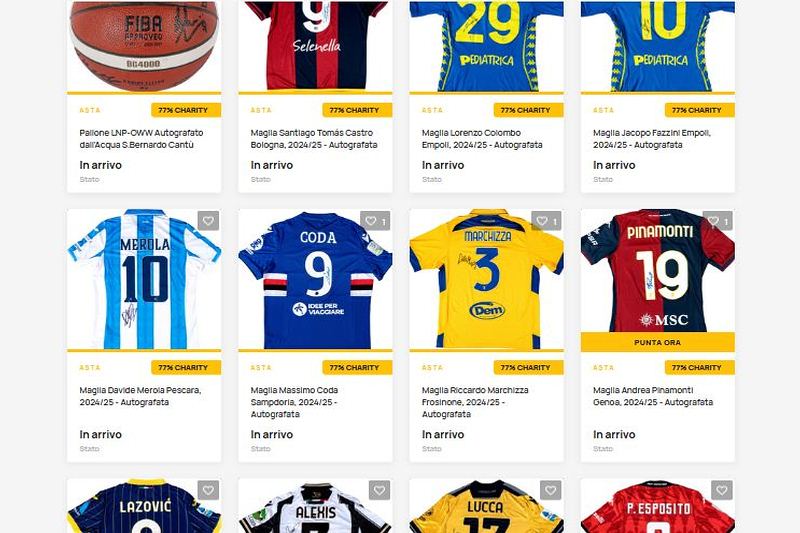Click the FIBA basketball product image
Screen dimensions: 800x533
[144, 46]
